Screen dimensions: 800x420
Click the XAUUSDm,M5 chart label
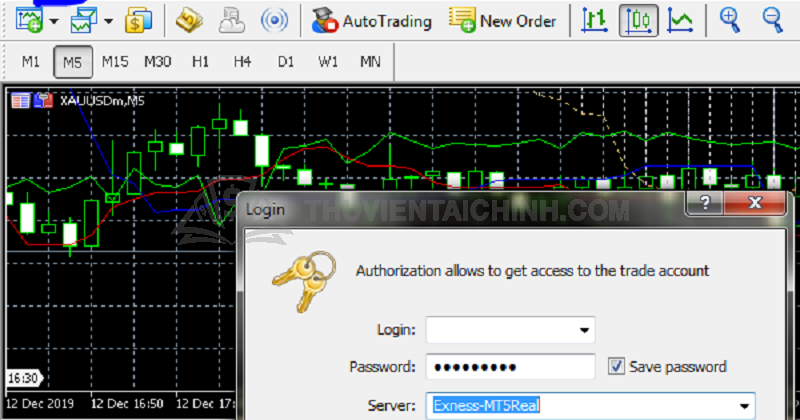point(102,101)
